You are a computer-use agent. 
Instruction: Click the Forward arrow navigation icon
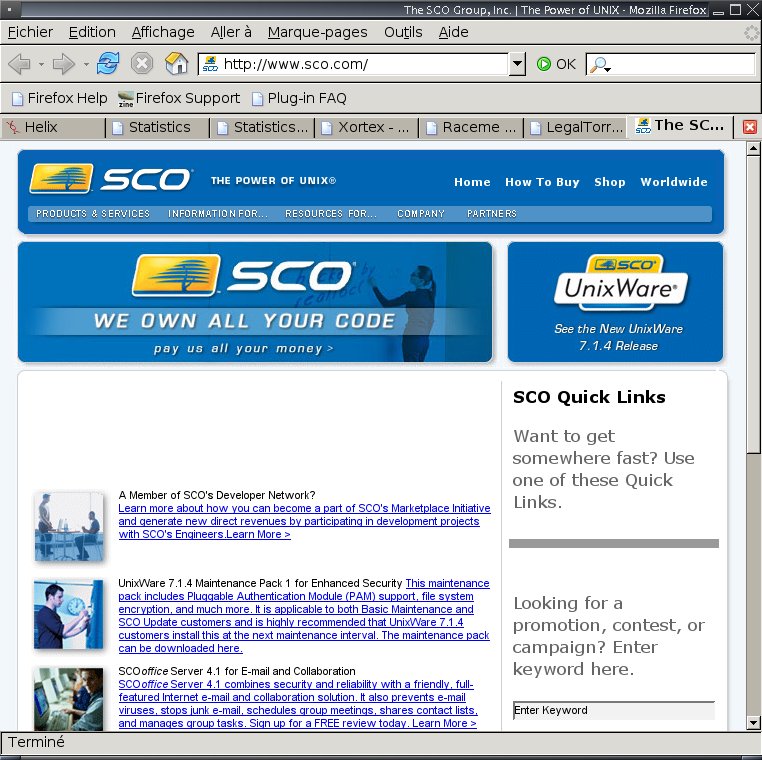click(x=64, y=64)
